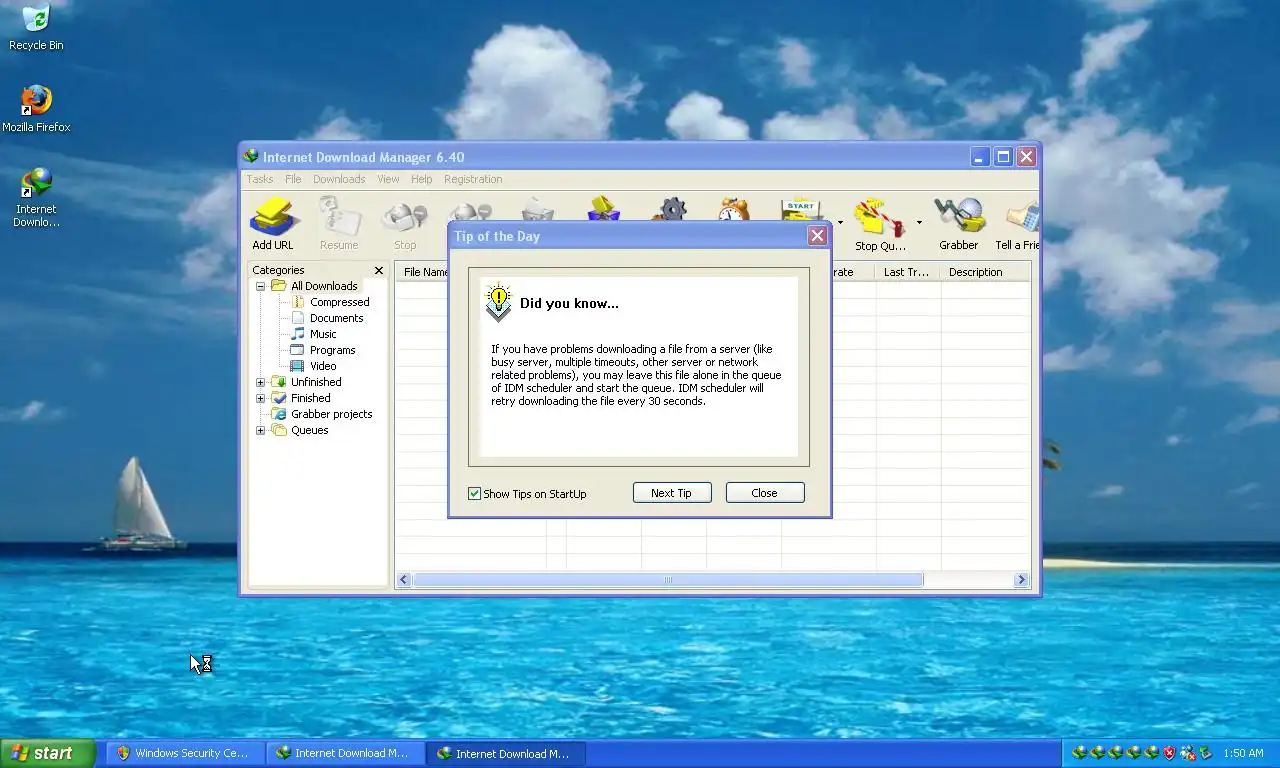This screenshot has height=768, width=1280.
Task: Select the Finished category label
Action: (311, 398)
